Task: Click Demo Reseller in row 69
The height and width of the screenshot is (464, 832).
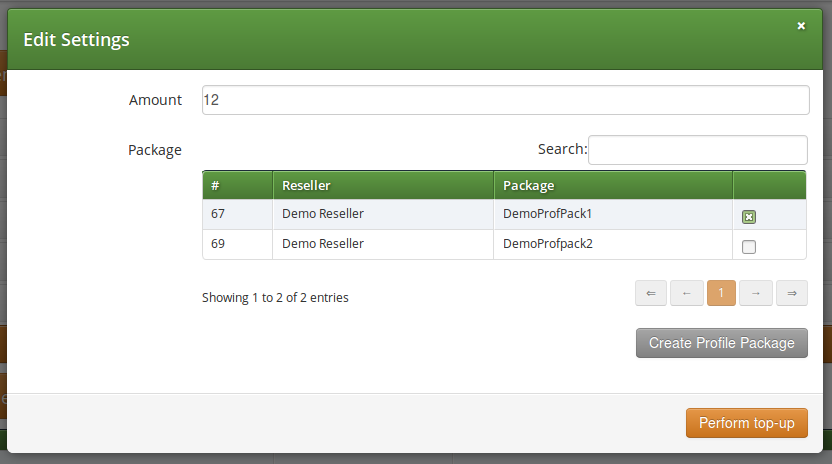Action: (x=323, y=244)
